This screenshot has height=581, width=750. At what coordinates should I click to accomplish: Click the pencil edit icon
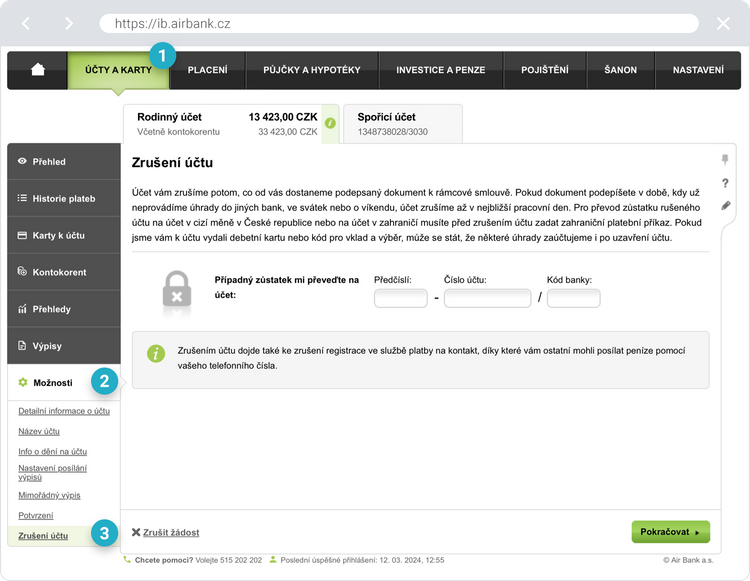pyautogui.click(x=725, y=206)
